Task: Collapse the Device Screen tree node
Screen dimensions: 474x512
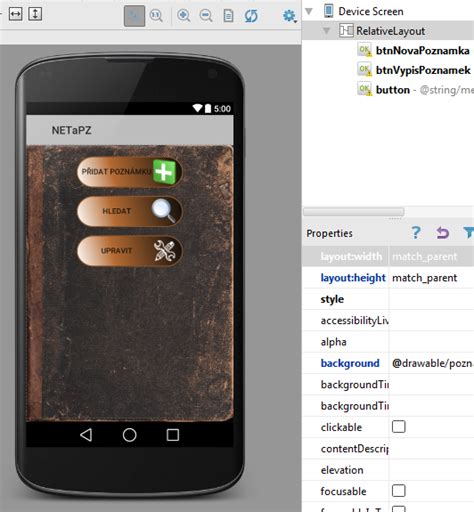Action: coord(309,11)
